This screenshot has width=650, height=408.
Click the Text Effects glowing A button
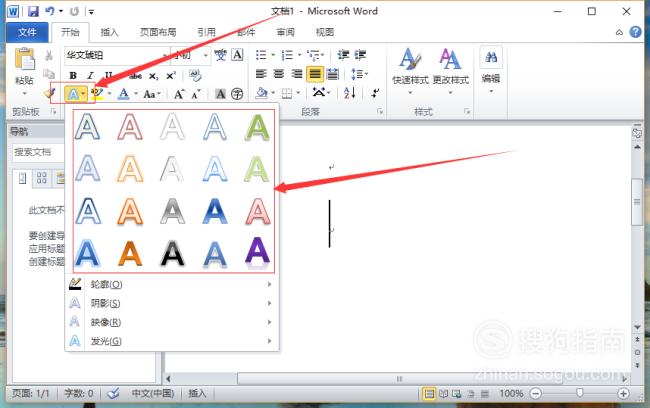73,95
